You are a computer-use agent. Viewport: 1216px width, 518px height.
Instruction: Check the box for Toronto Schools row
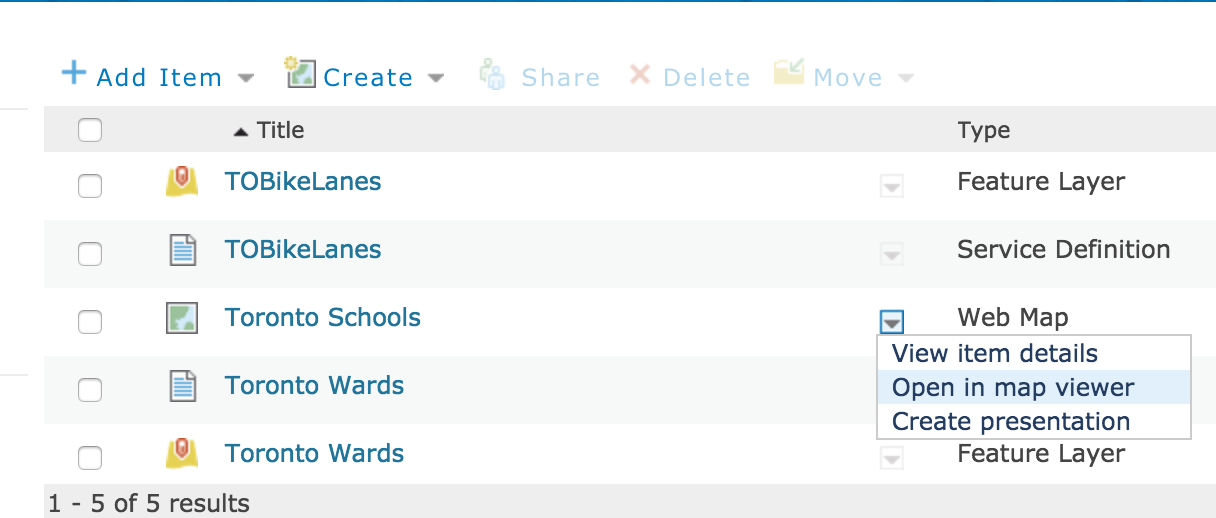[90, 321]
